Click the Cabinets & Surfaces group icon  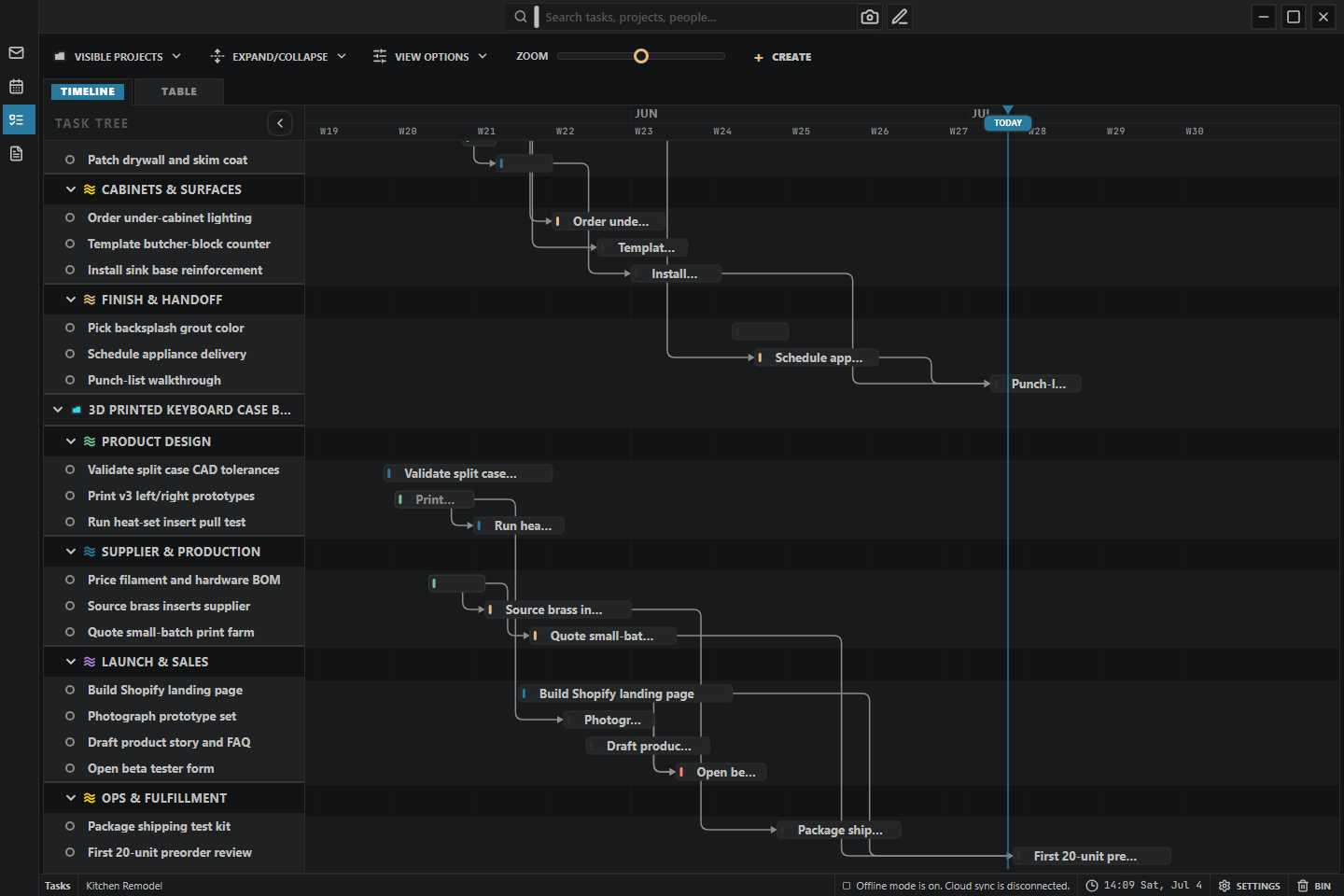[x=90, y=189]
